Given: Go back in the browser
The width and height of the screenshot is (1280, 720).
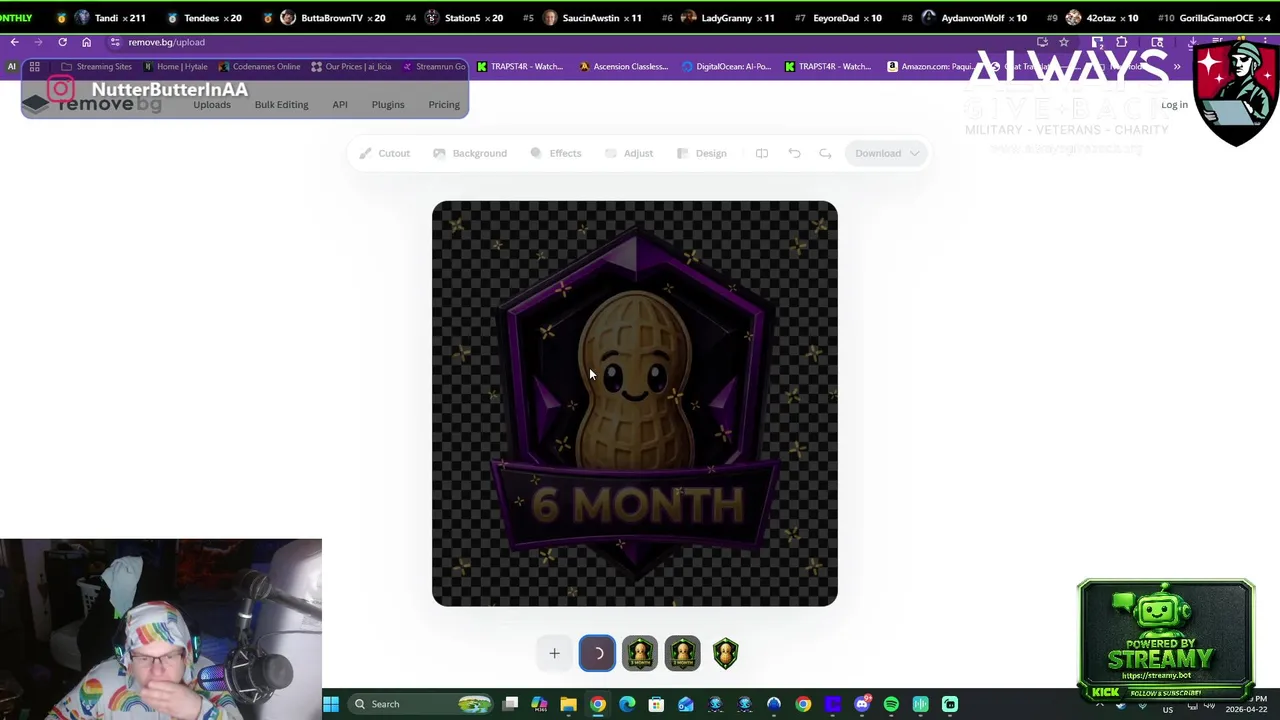Looking at the screenshot, I should point(15,42).
